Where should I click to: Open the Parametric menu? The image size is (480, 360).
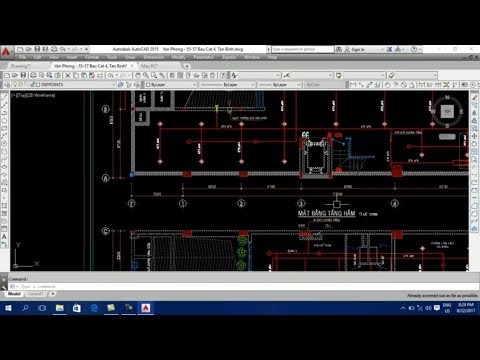coord(204,57)
